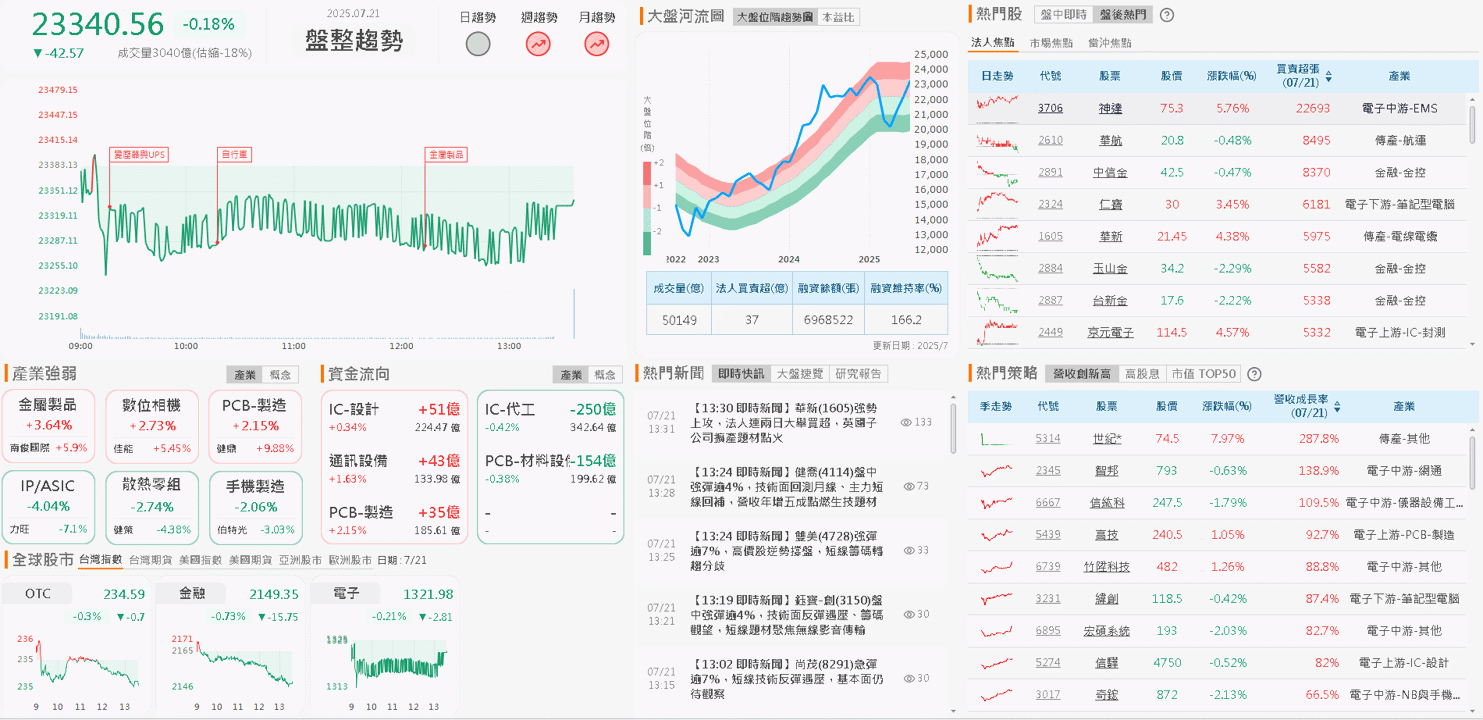This screenshot has height=720, width=1483.
Task: Switch global markets to 台灣期貨
Action: tap(152, 560)
